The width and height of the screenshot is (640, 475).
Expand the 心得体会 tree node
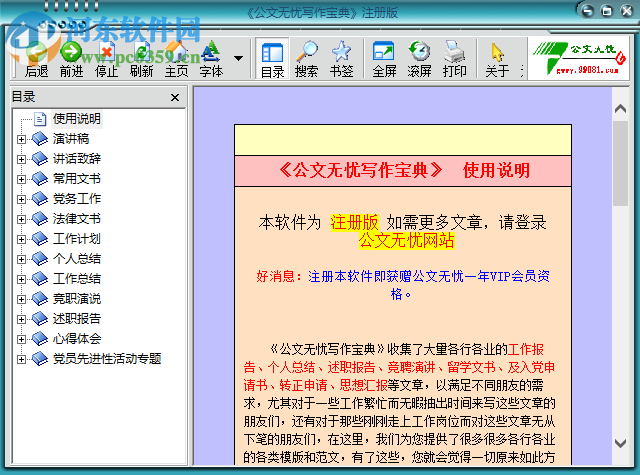click(x=21, y=339)
